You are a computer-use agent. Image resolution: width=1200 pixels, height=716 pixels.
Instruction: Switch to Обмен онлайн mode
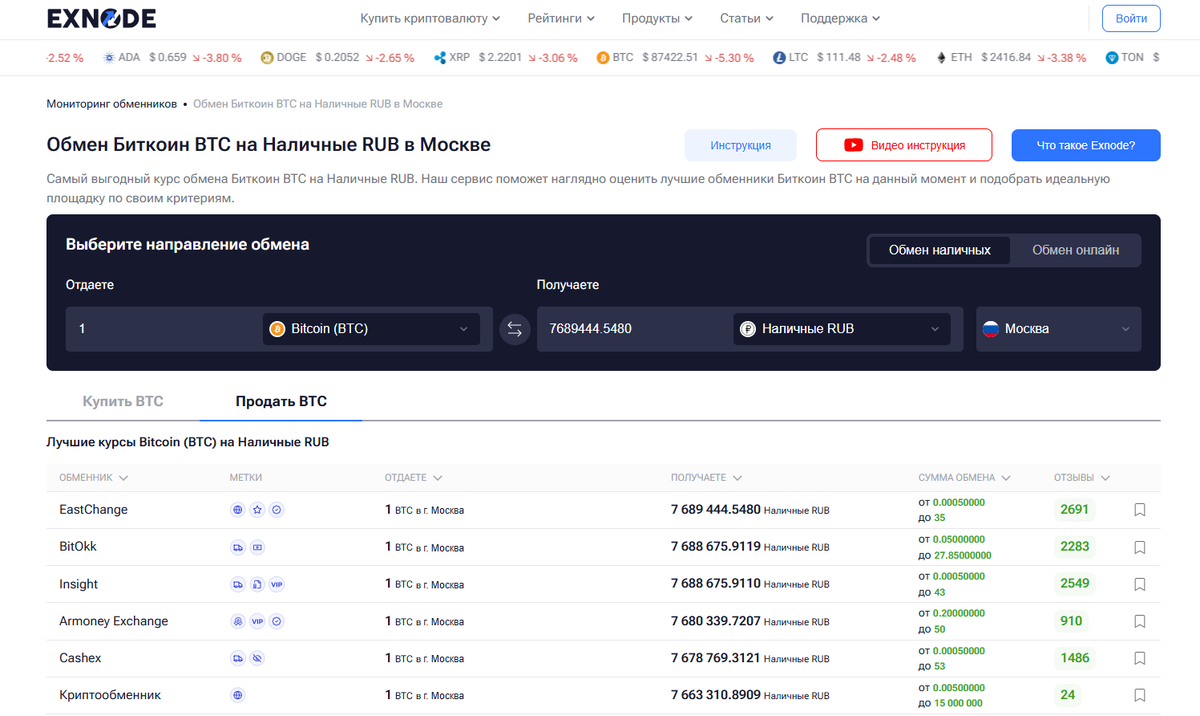(1075, 250)
